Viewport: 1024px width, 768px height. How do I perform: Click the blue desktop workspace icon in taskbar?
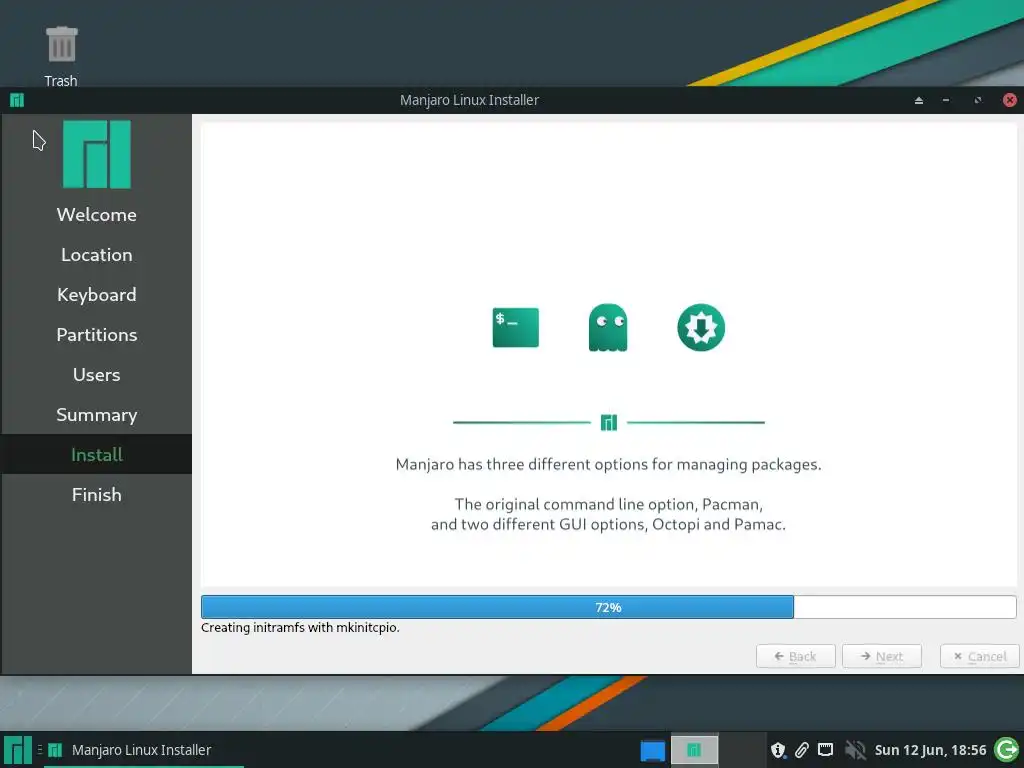[x=652, y=750]
